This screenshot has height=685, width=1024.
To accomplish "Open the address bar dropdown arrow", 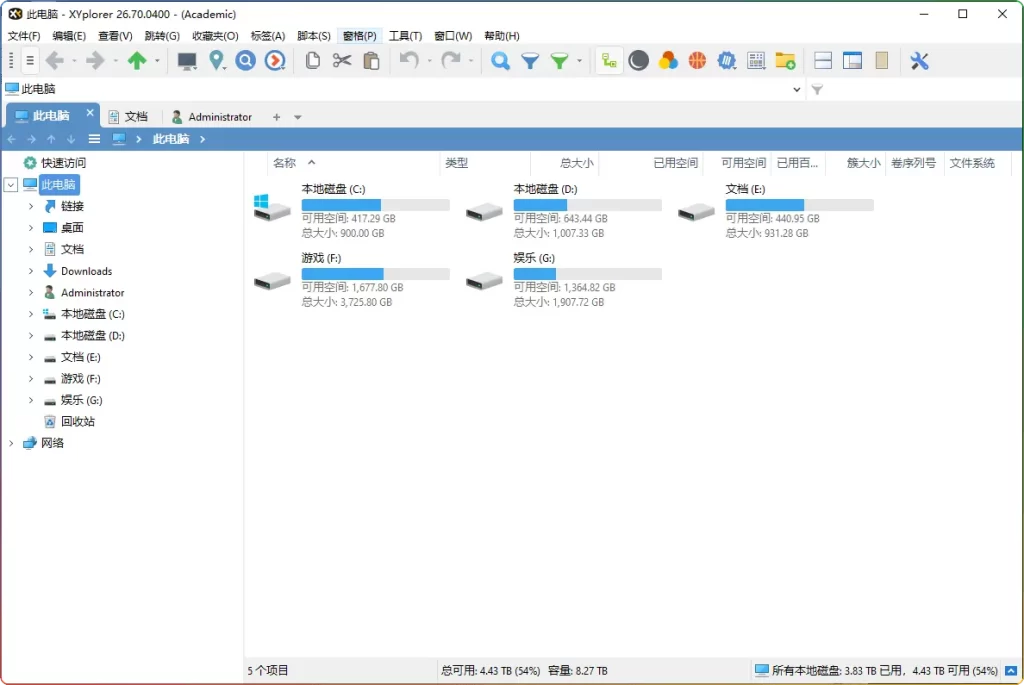I will [797, 89].
